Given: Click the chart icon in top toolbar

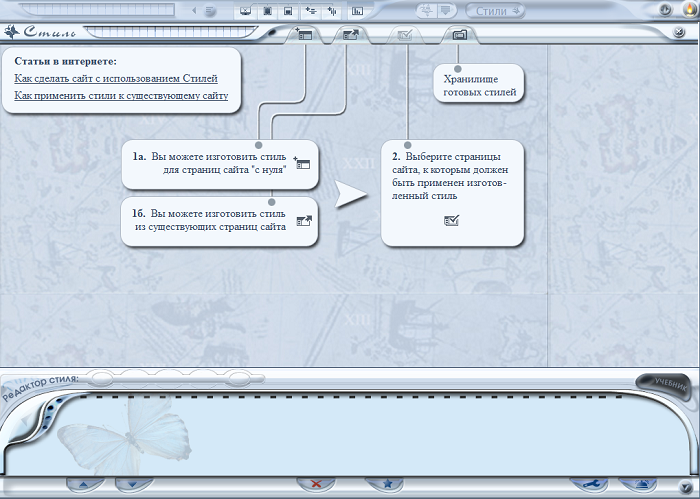Looking at the screenshot, I should click(x=356, y=11).
